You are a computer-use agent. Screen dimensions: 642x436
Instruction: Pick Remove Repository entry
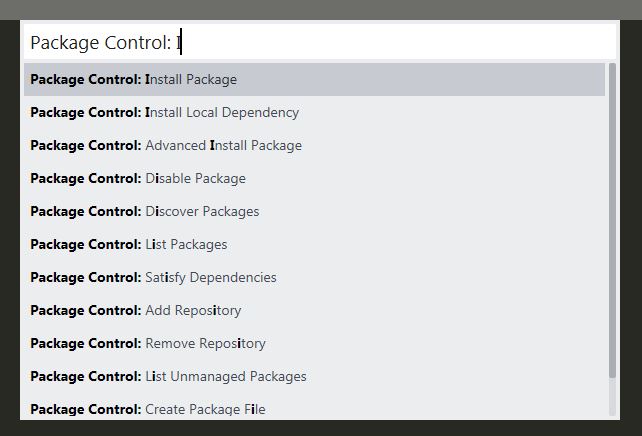205,343
